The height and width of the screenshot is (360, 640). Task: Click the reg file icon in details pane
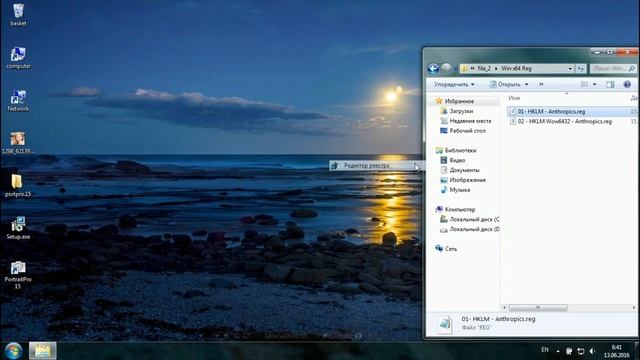(x=445, y=324)
